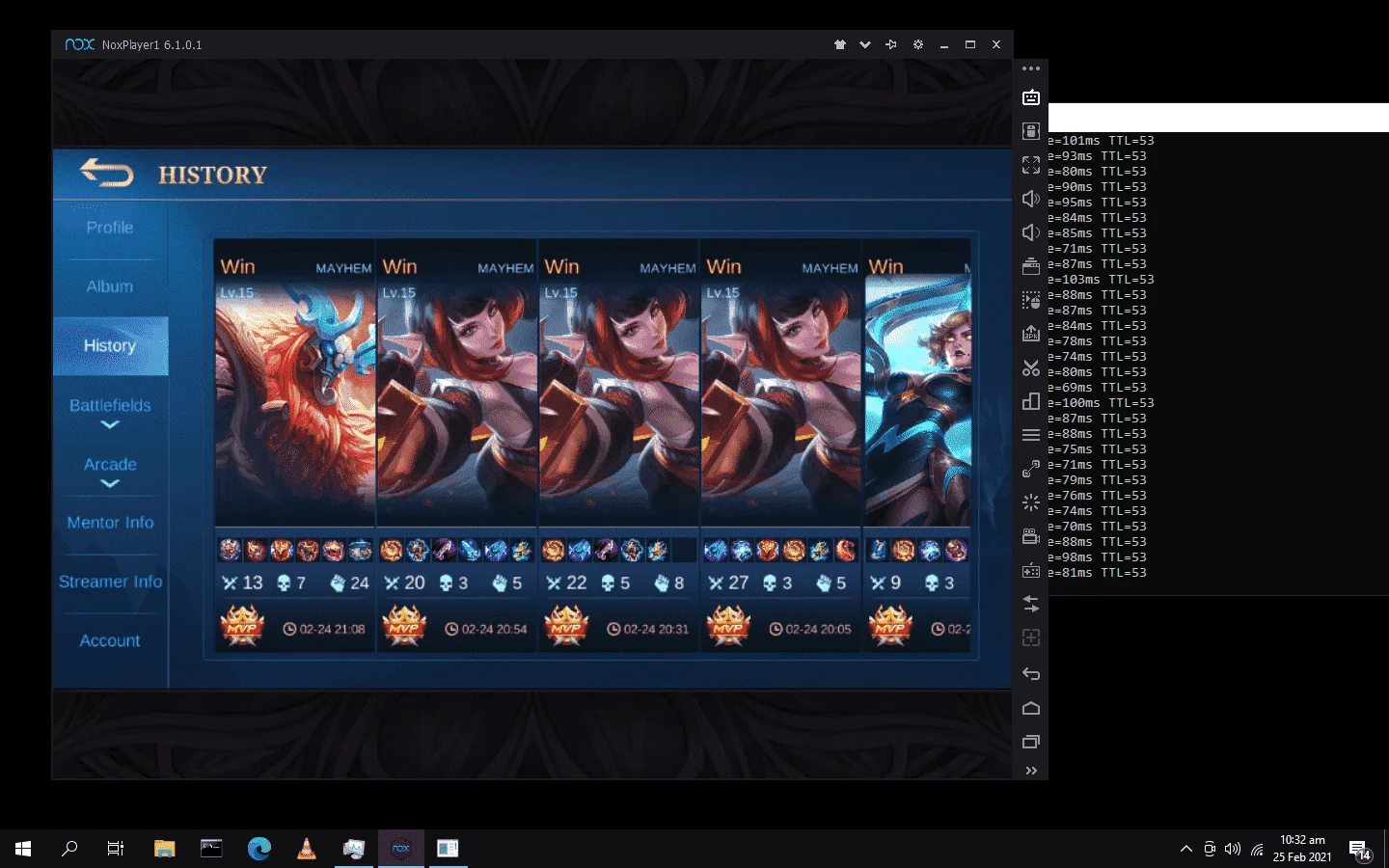This screenshot has height=868, width=1389.
Task: Click the MVP badge on the 20:05 match
Action: [x=728, y=625]
